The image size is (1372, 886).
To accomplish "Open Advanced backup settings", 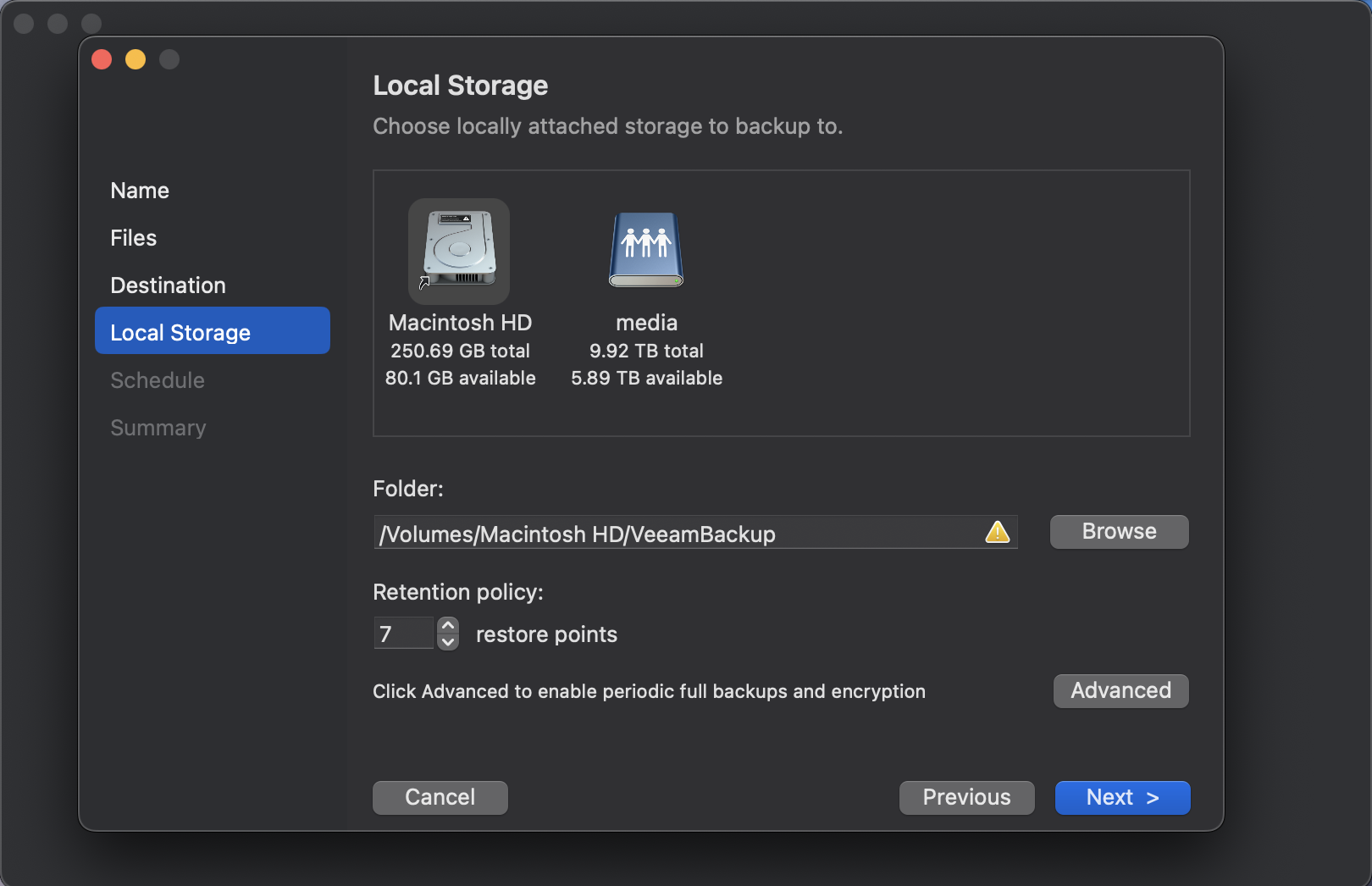I will click(x=1120, y=691).
